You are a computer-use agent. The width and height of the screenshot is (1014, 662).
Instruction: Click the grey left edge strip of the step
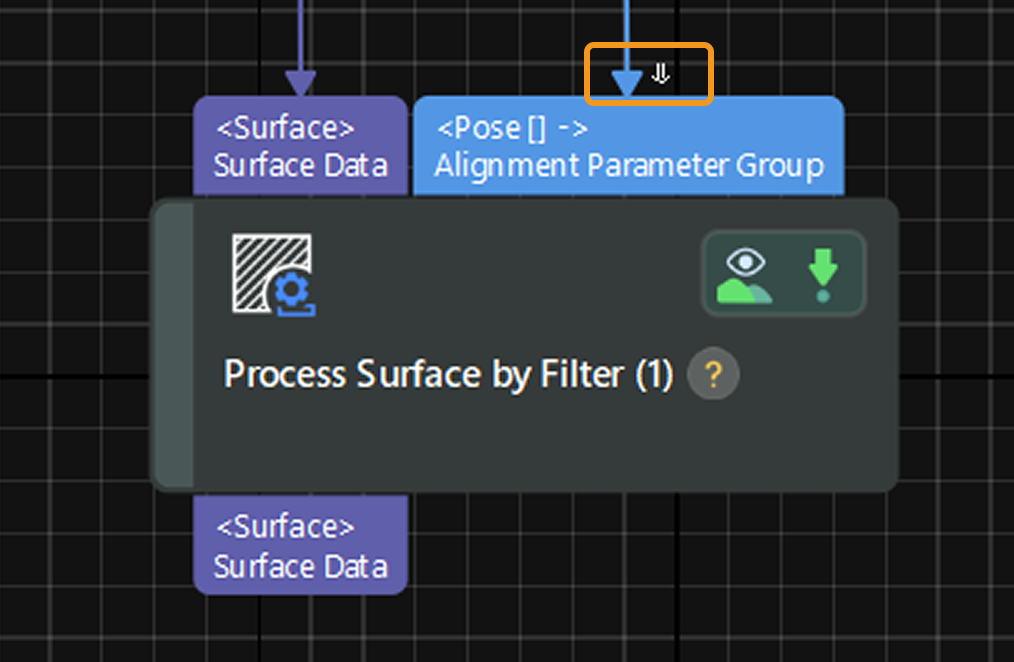tap(174, 343)
